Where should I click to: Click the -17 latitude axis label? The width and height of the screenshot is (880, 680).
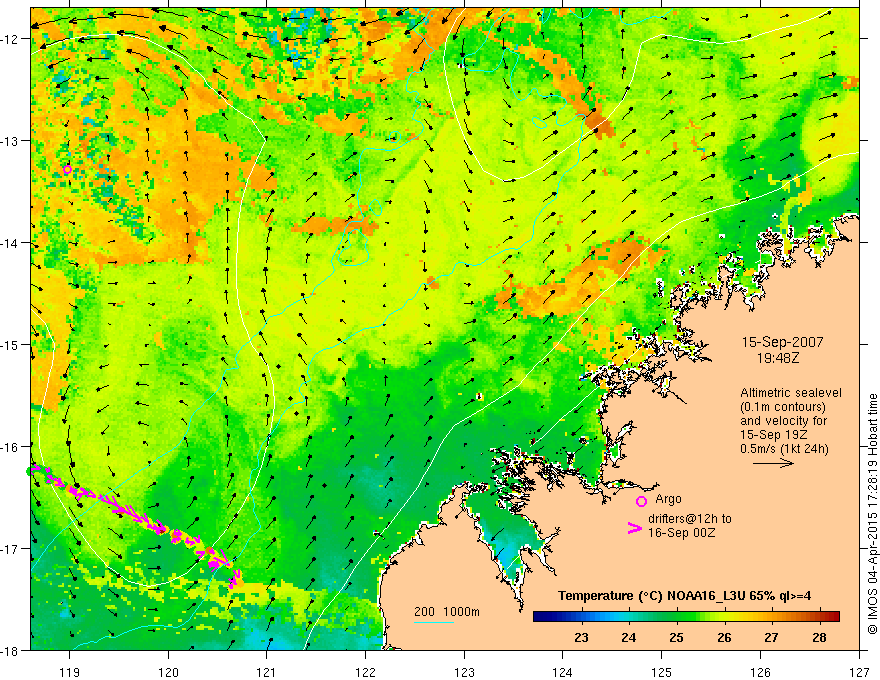click(x=11, y=549)
